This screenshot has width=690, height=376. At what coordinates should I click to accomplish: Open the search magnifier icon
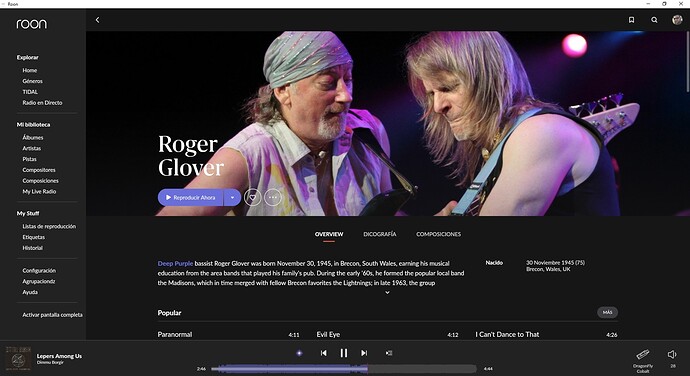coord(654,20)
